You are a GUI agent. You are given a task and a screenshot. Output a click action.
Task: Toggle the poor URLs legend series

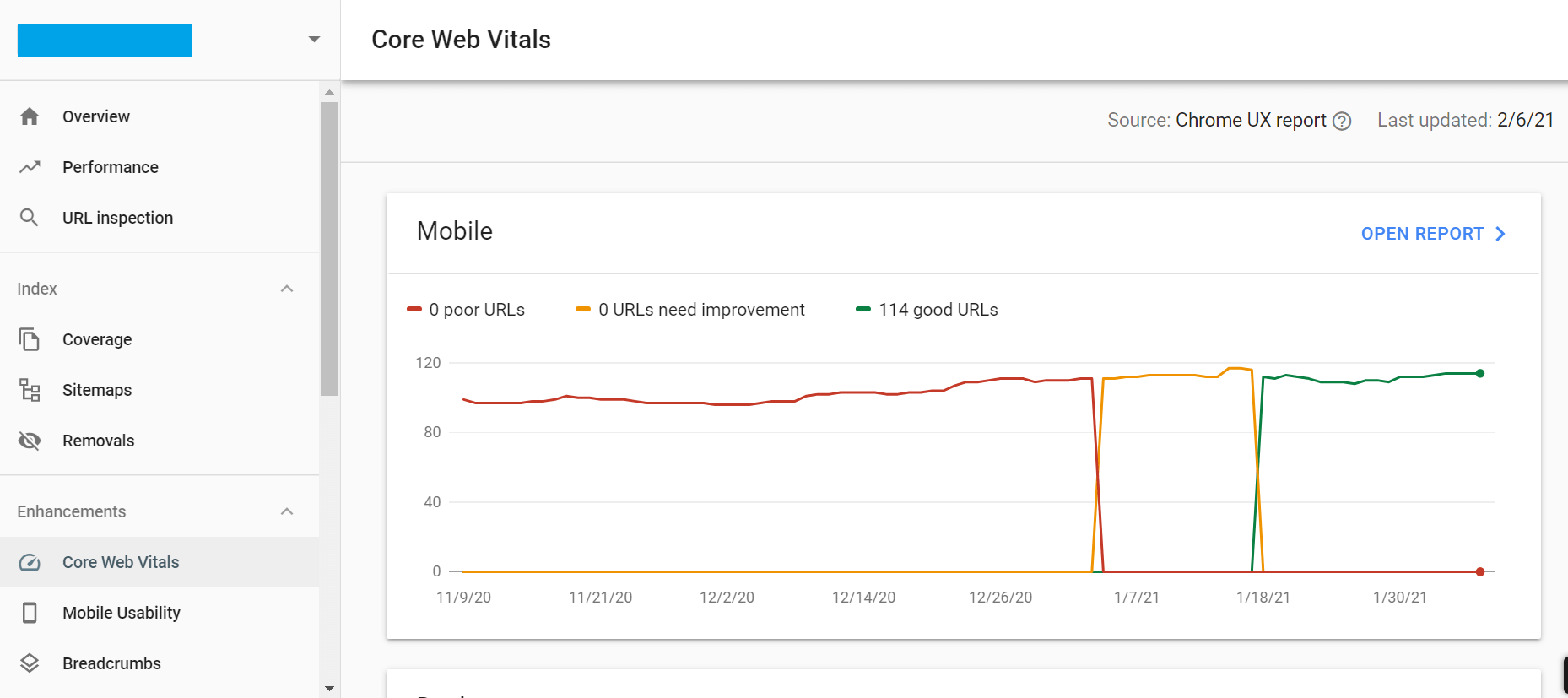tap(466, 310)
